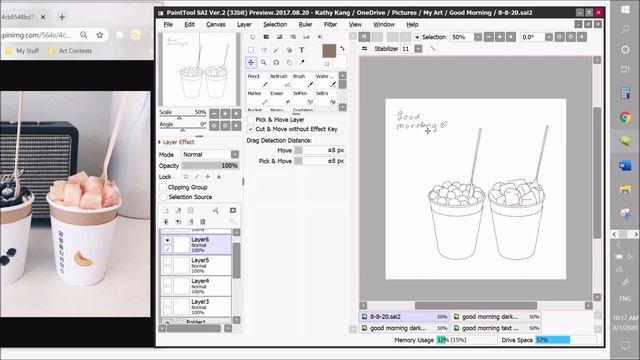The width and height of the screenshot is (640, 360).
Task: Enable the Clipping Group checkbox
Action: click(163, 187)
